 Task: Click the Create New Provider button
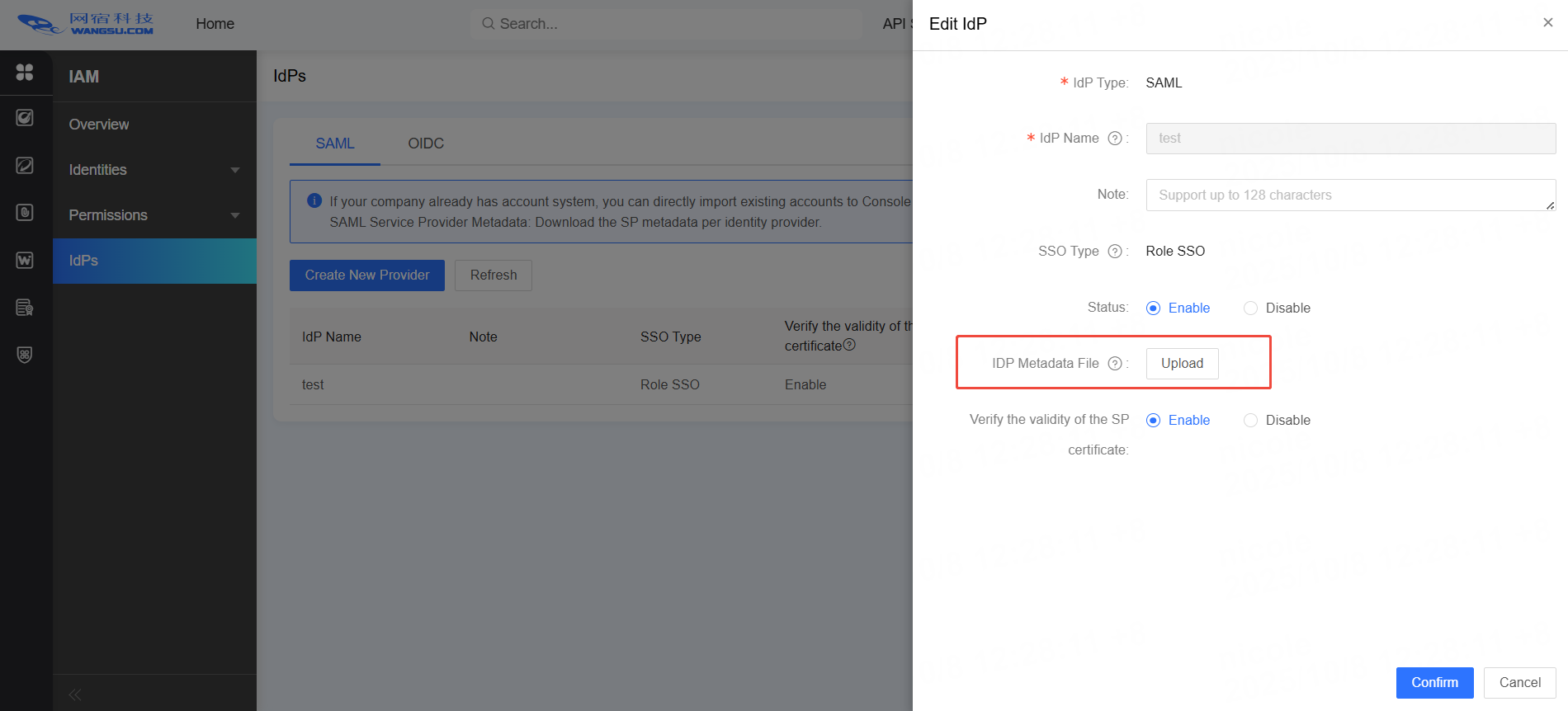coord(367,275)
